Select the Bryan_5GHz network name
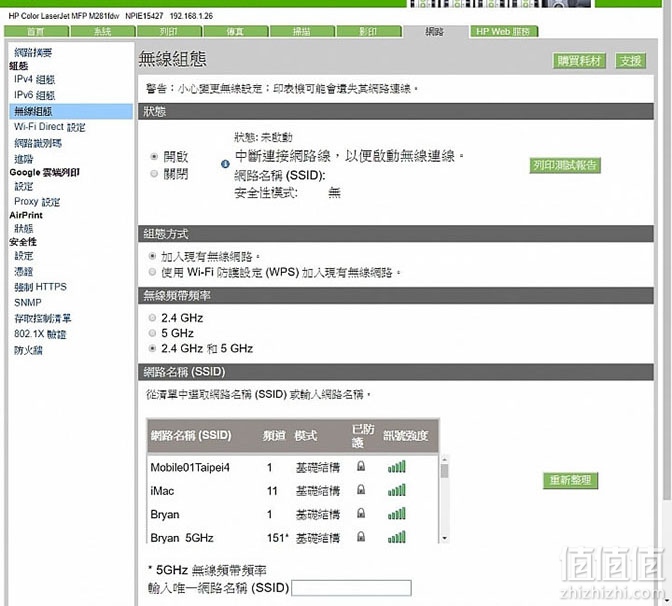The height and width of the screenshot is (606, 672). tap(182, 537)
